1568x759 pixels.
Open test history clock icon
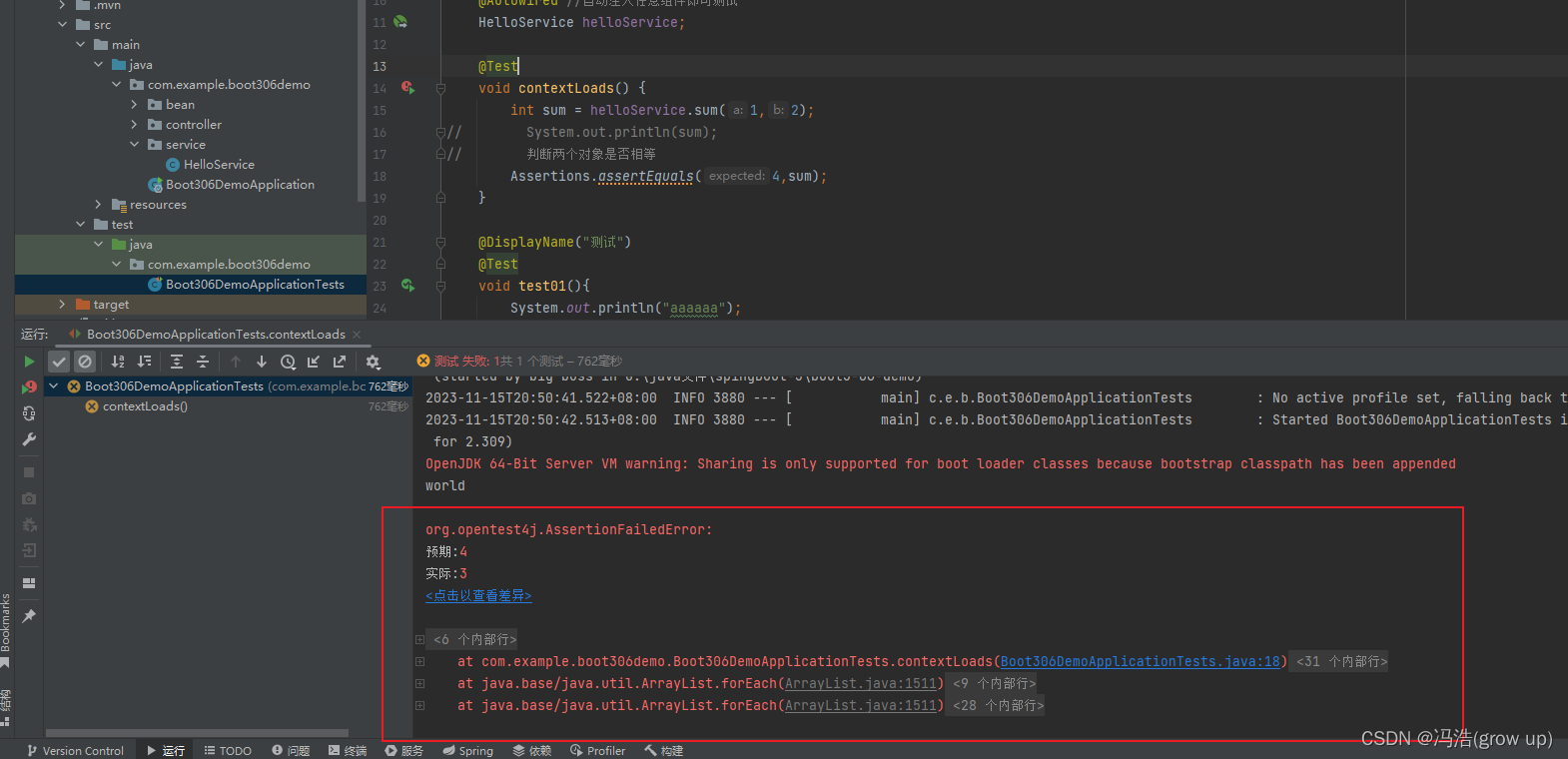[x=288, y=362]
